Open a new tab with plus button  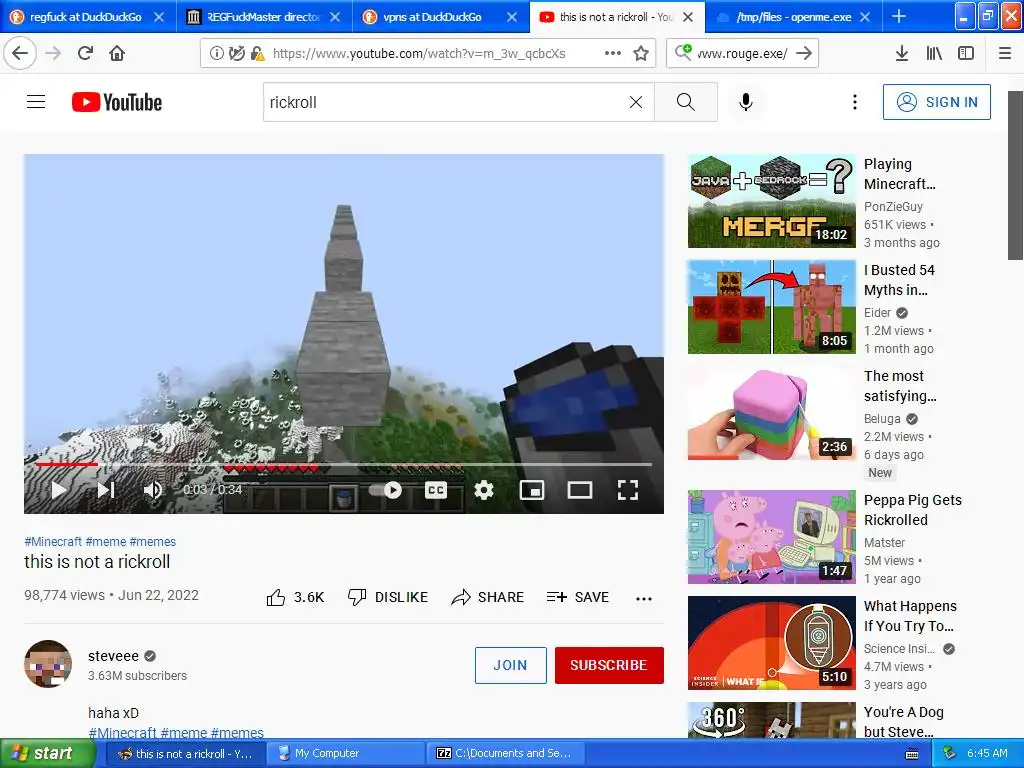point(899,16)
